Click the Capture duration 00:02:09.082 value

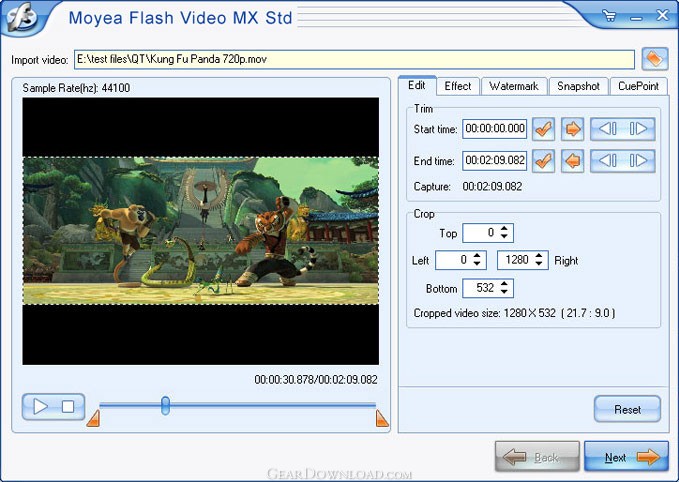click(x=492, y=187)
